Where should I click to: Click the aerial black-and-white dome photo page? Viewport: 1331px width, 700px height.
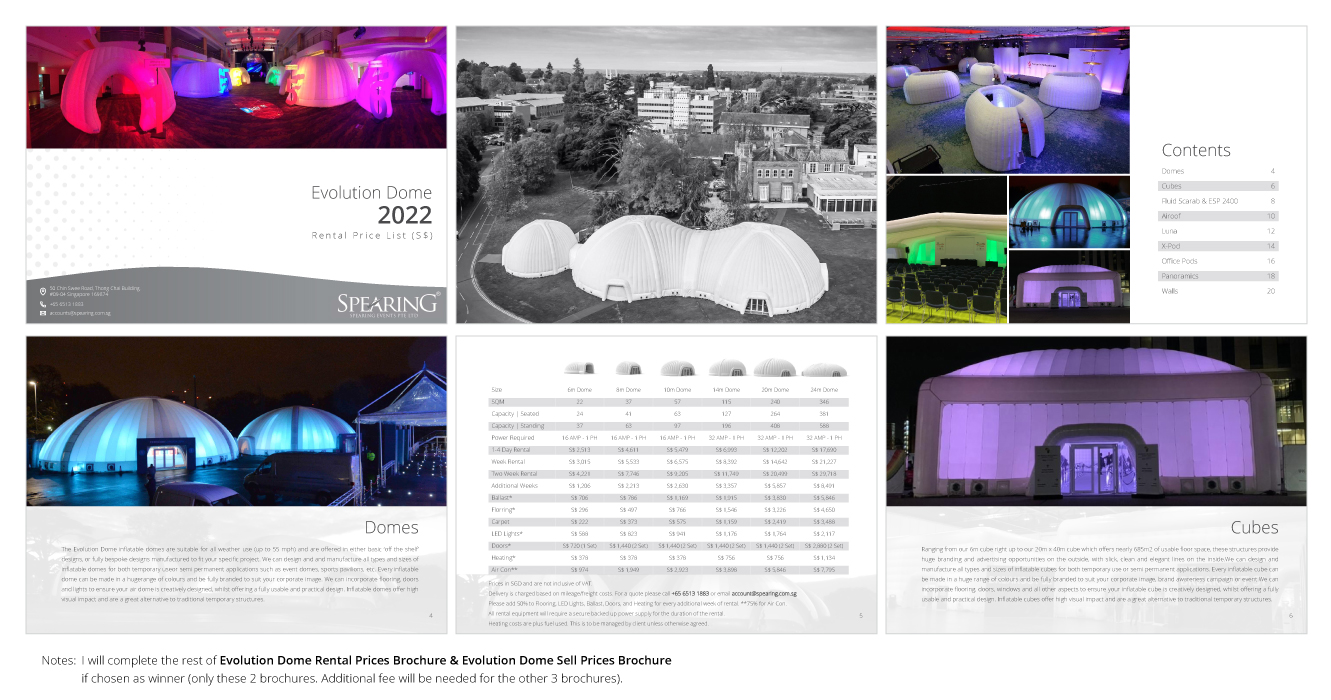coord(666,175)
